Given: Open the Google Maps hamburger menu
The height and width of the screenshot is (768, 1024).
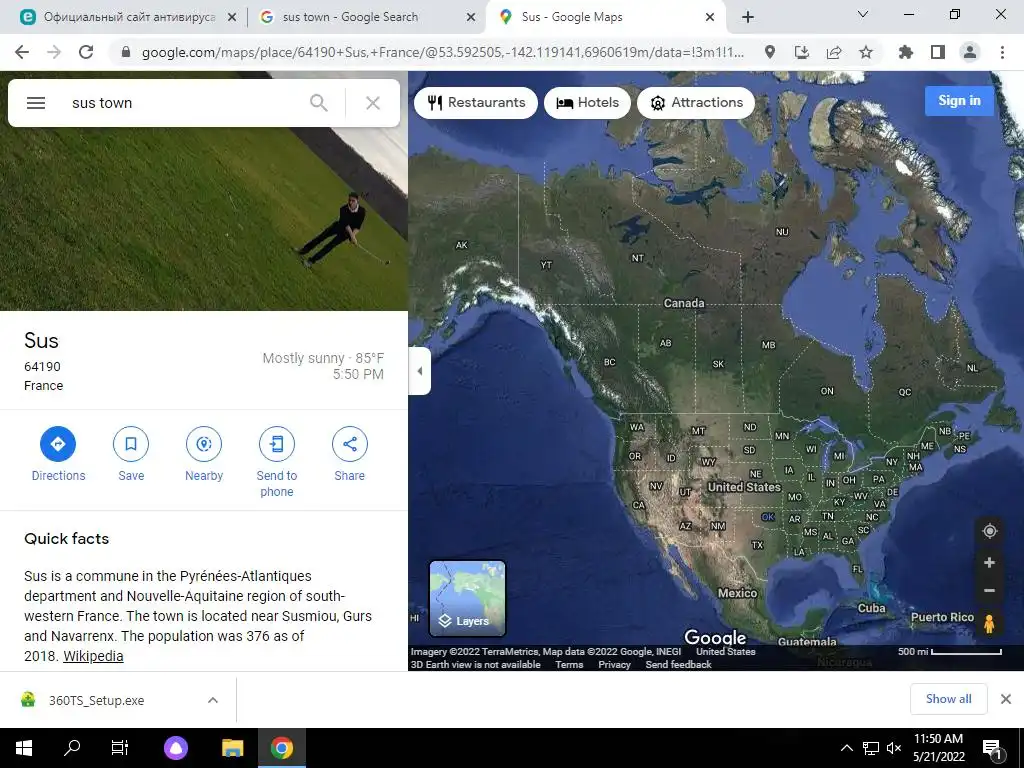Looking at the screenshot, I should (36, 103).
